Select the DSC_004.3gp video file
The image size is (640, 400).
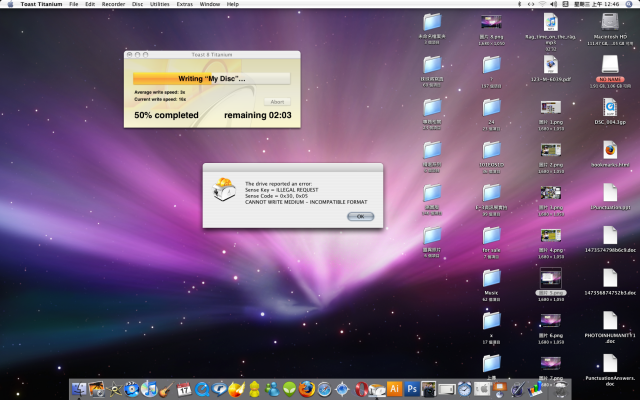[x=610, y=107]
